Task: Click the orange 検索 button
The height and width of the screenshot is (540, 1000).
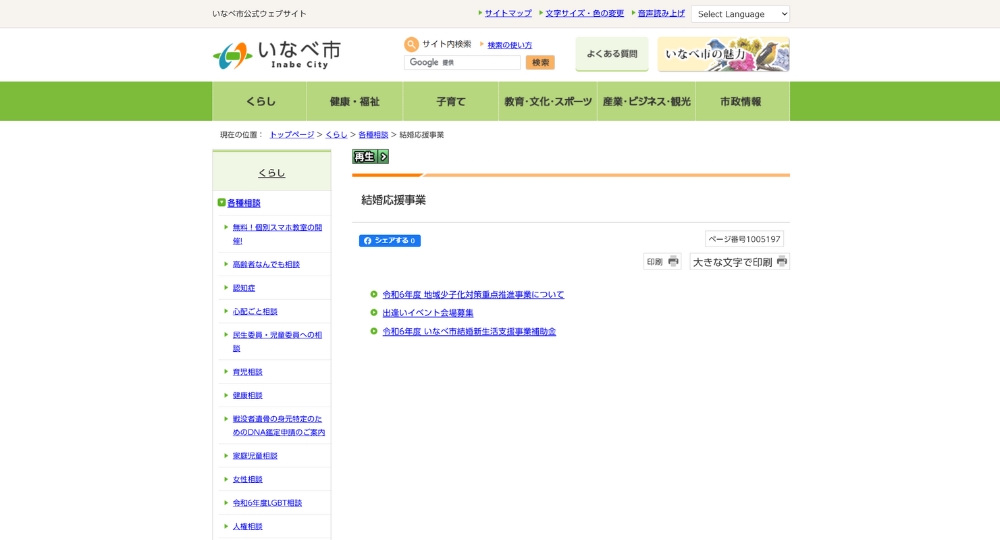Action: coord(540,62)
